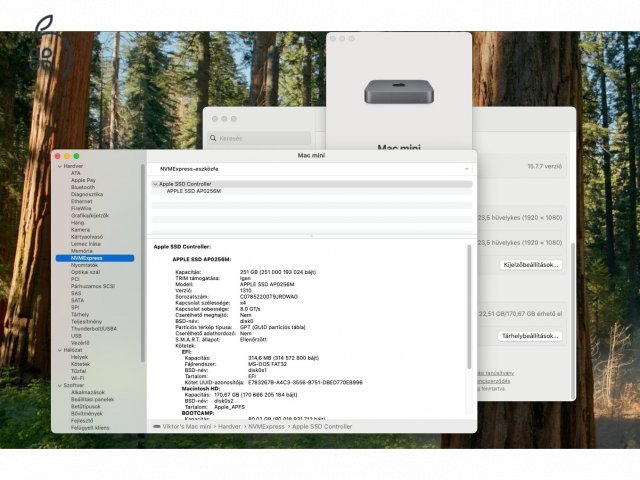Select USB in the hardware list
Viewport: 640px width, 480px height.
pyautogui.click(x=76, y=336)
